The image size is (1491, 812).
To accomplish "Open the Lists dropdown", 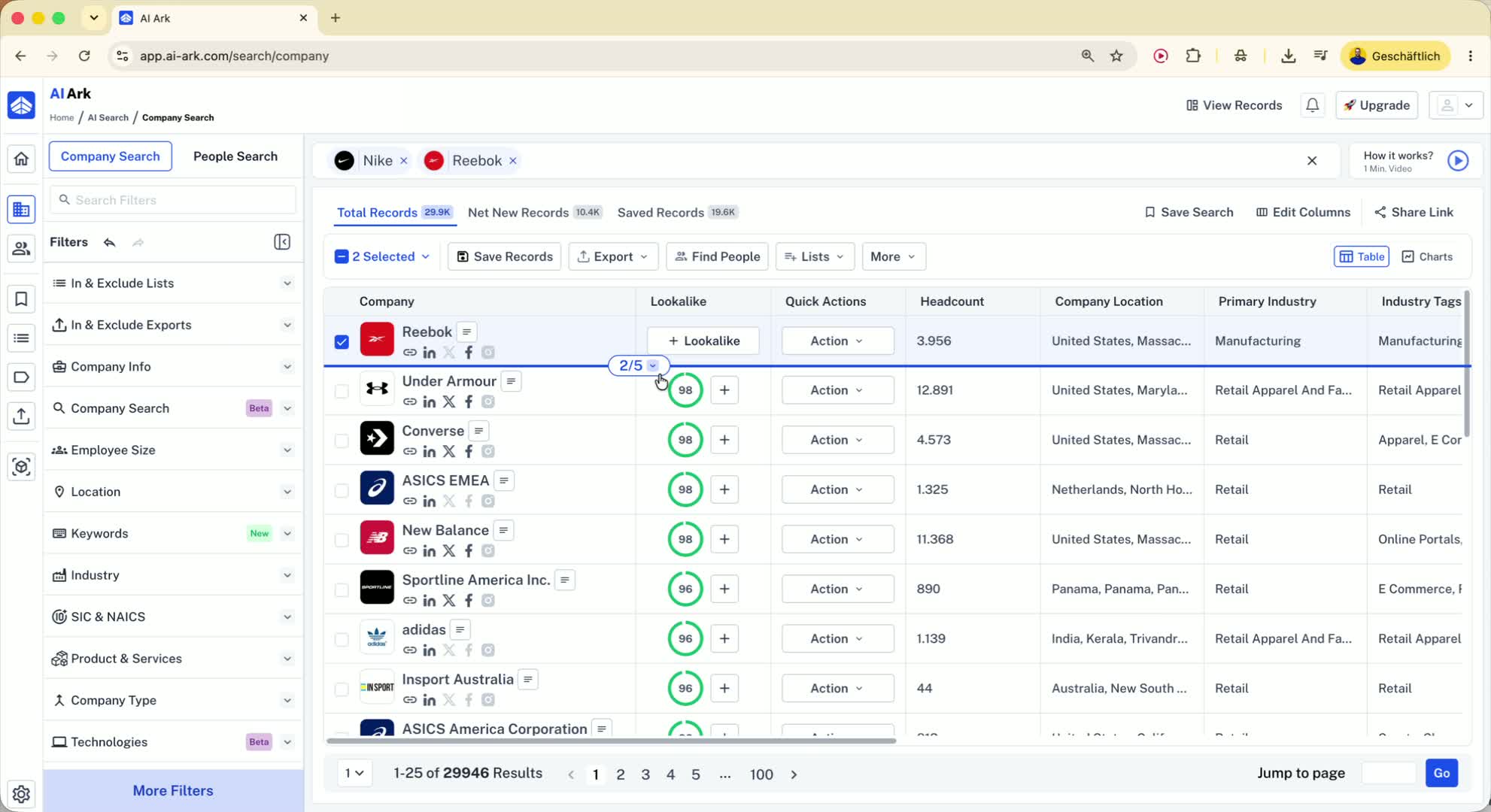I will [x=815, y=256].
